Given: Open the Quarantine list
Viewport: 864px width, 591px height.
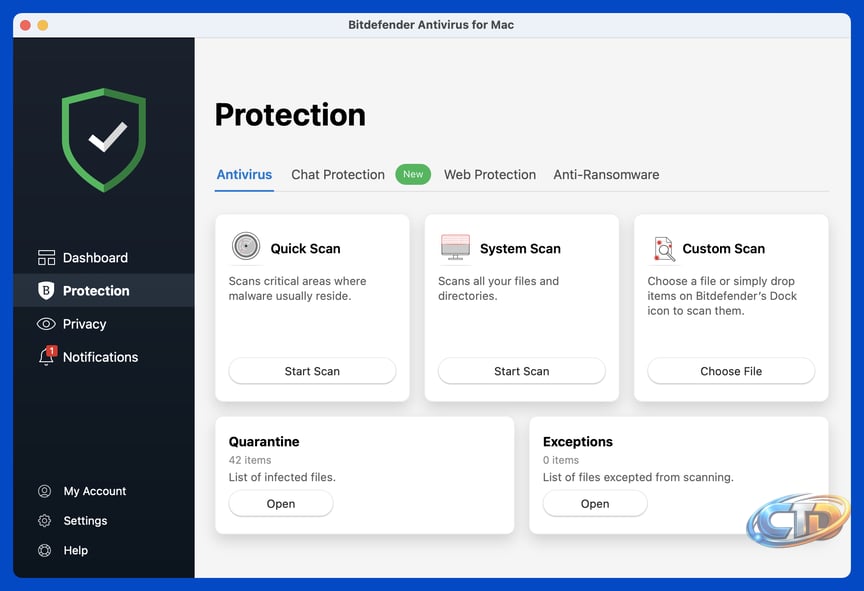Looking at the screenshot, I should pos(280,503).
